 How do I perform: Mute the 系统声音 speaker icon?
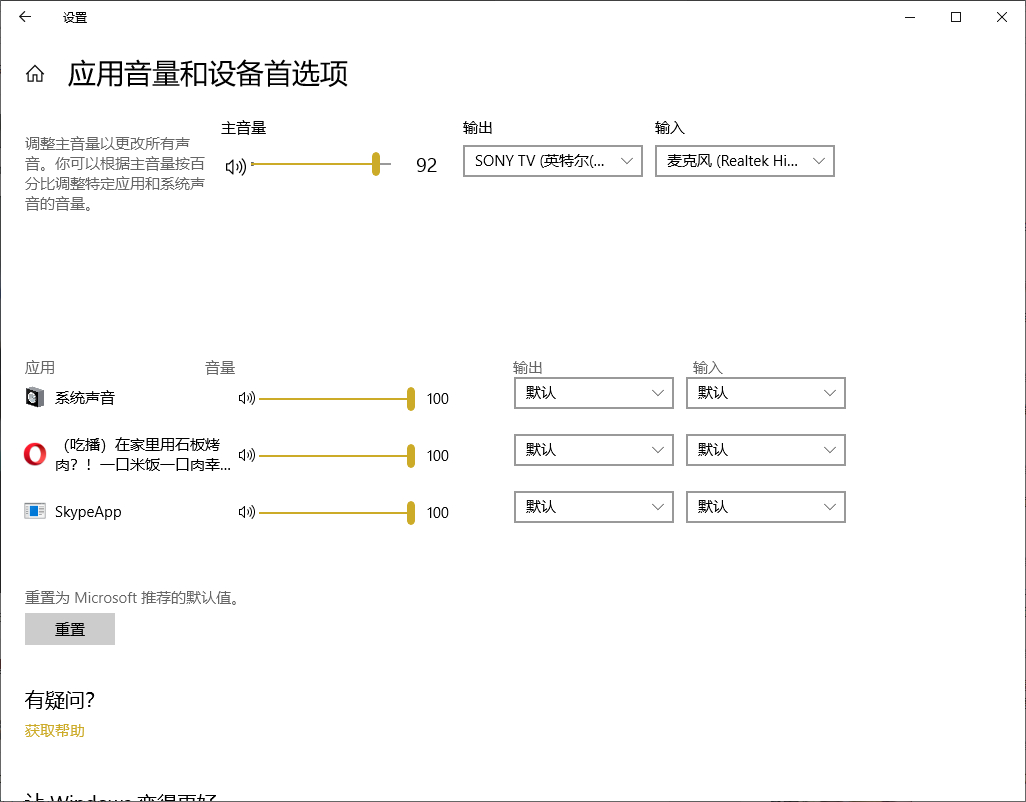pos(247,398)
